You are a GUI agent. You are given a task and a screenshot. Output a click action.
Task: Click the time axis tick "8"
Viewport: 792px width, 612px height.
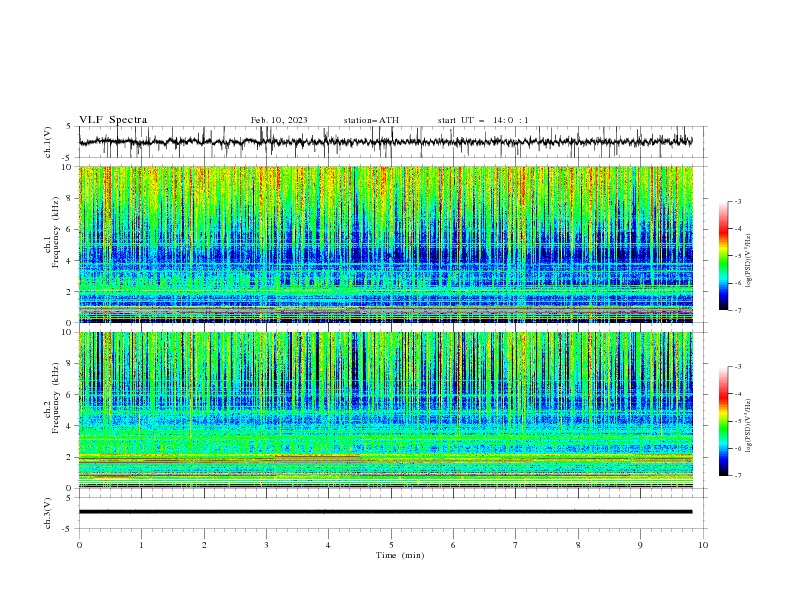[x=578, y=545]
